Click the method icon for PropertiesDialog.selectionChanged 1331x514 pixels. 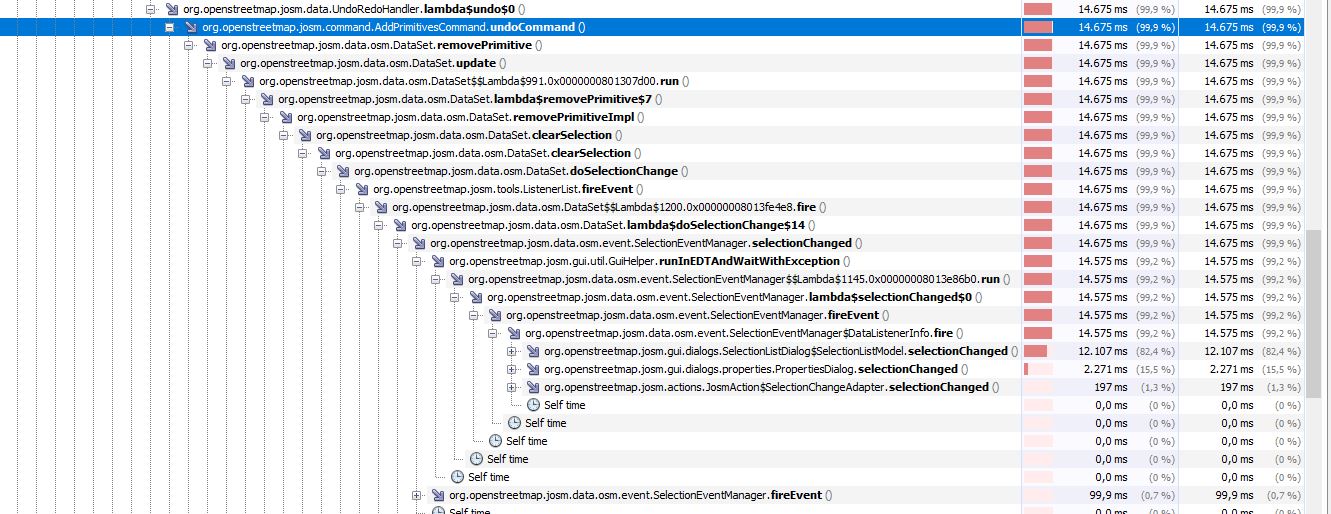click(533, 369)
